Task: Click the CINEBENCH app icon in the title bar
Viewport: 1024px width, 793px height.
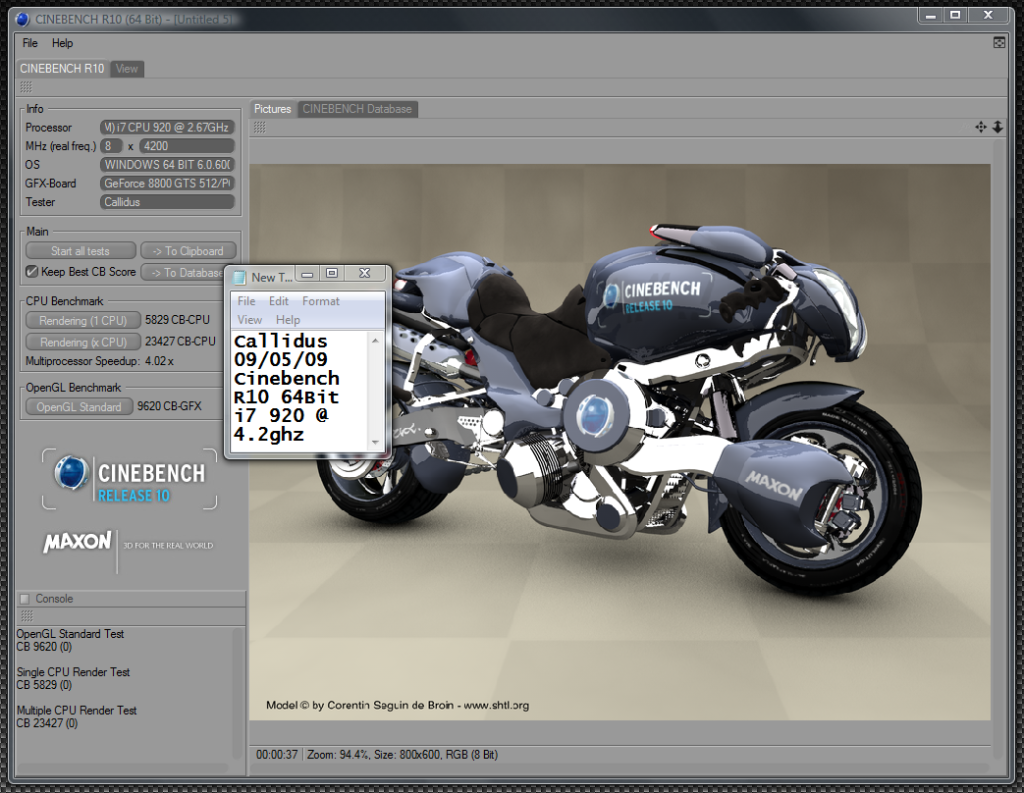Action: tap(24, 17)
